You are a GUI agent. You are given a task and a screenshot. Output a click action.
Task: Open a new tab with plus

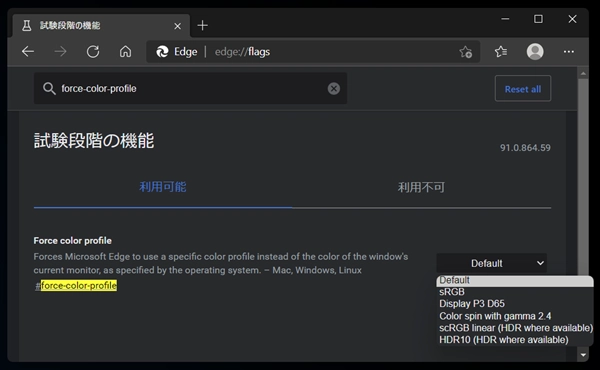[202, 26]
